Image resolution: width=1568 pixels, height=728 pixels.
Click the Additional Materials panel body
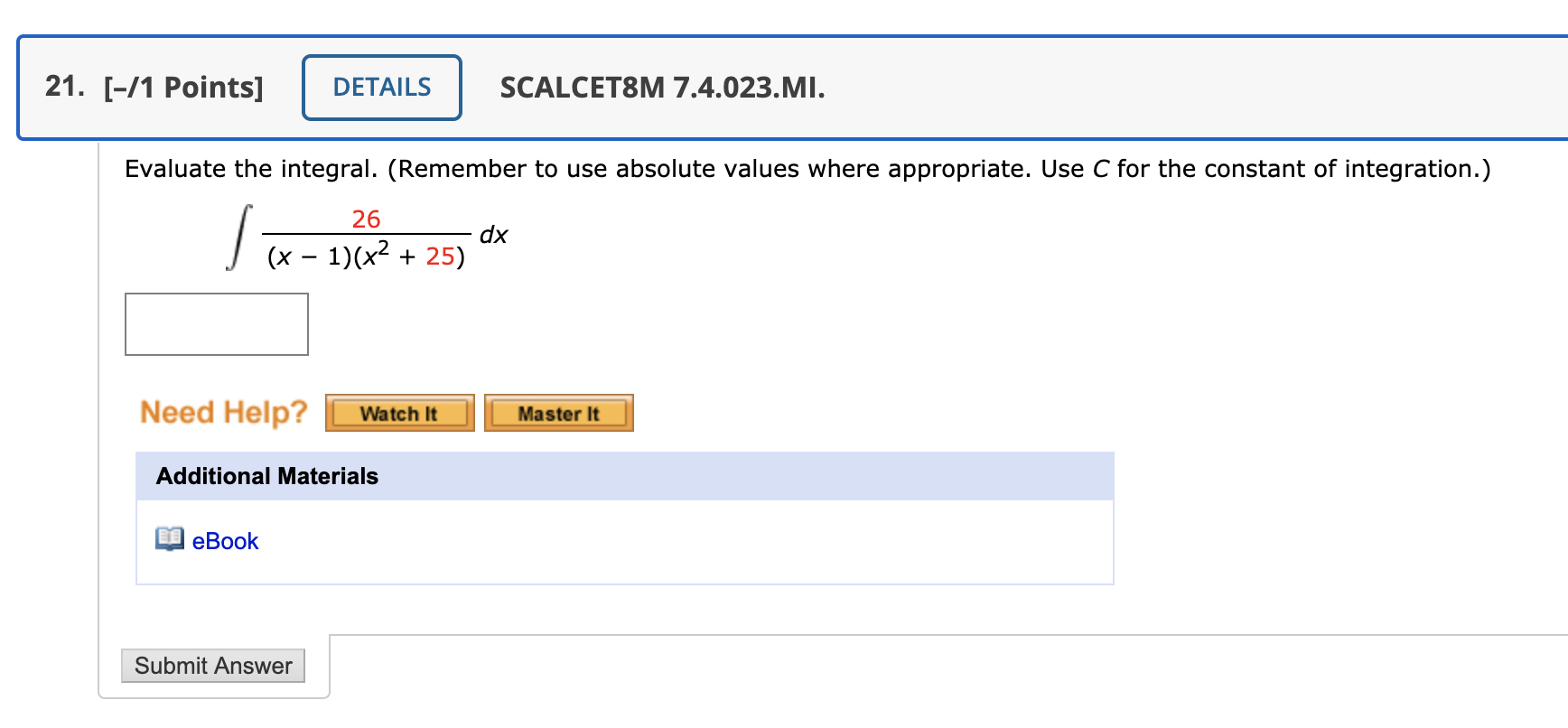(623, 540)
